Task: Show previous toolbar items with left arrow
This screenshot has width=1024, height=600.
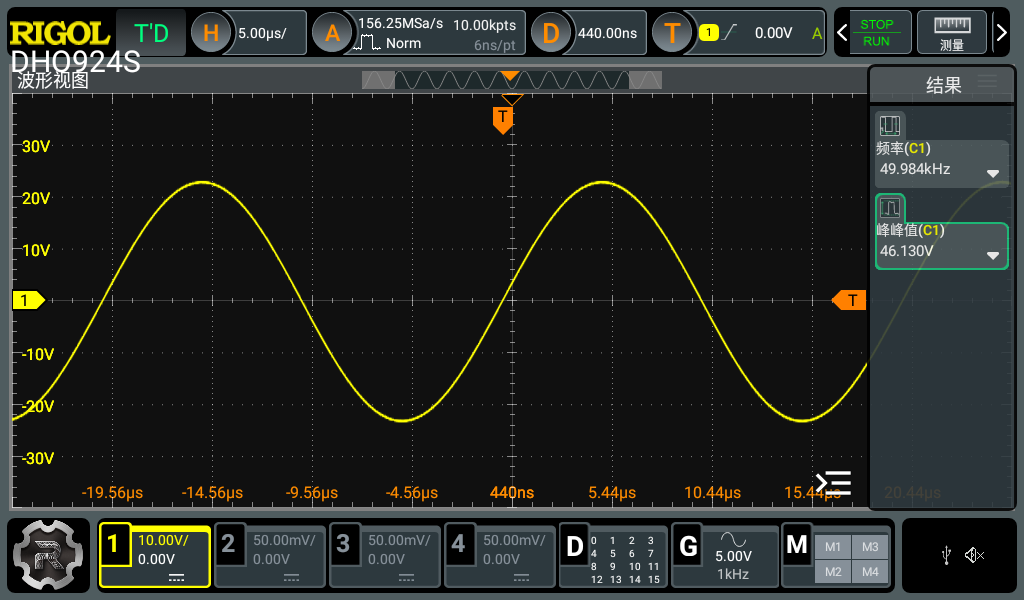Action: pos(842,33)
